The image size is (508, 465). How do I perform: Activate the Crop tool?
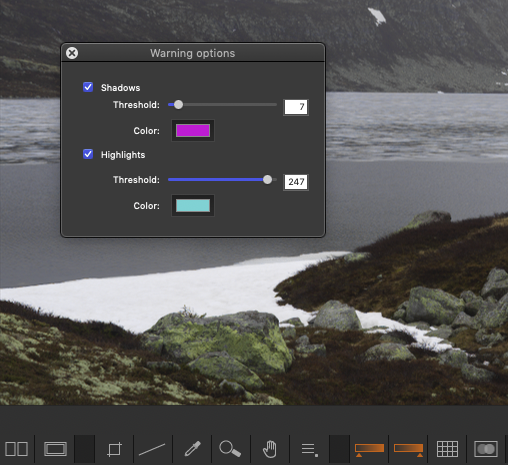114,449
